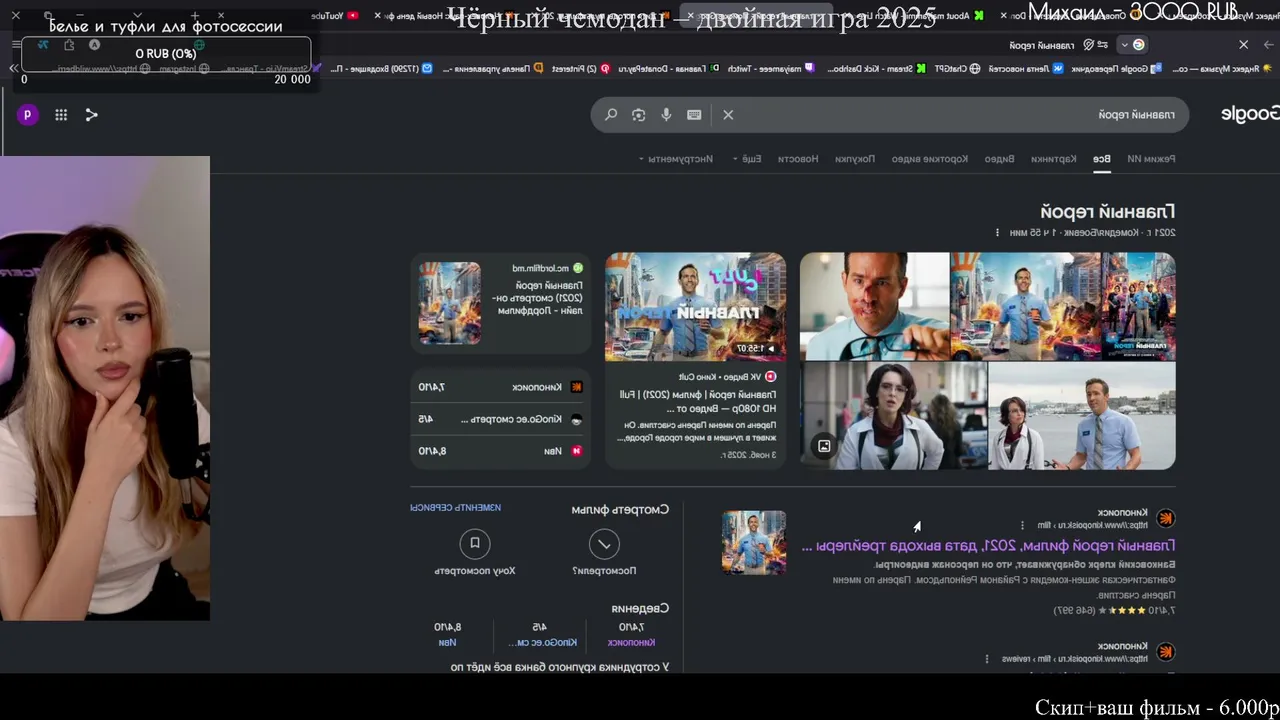Open the Новости tab

pos(798,159)
